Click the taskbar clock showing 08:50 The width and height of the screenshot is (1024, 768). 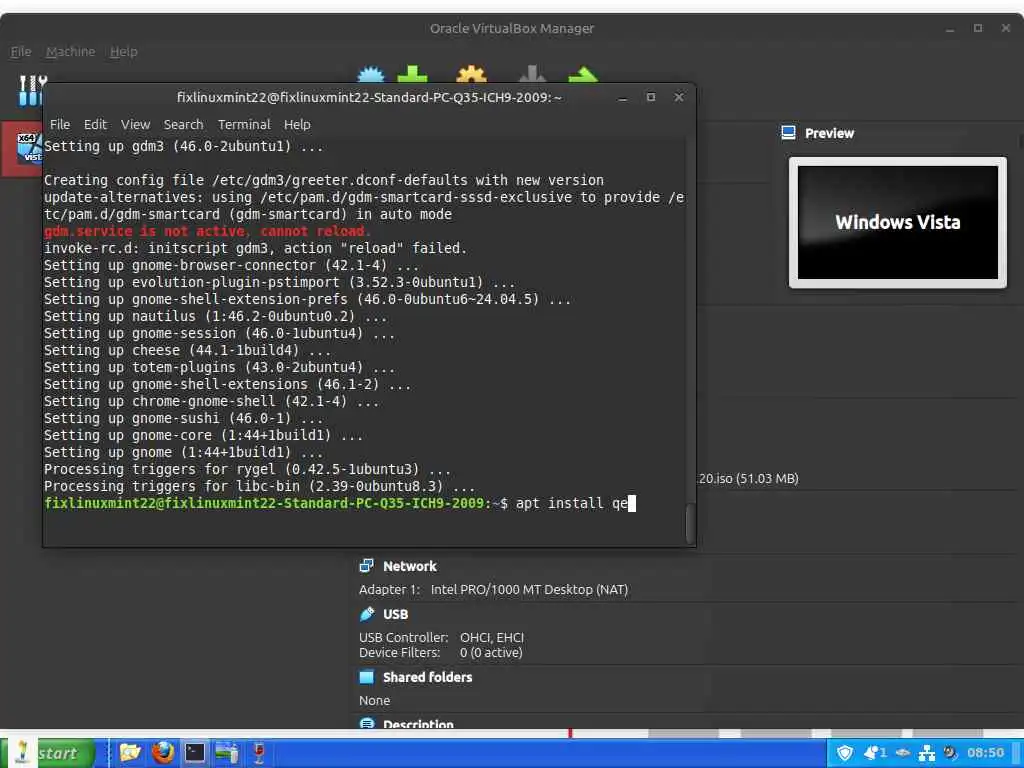tap(985, 753)
